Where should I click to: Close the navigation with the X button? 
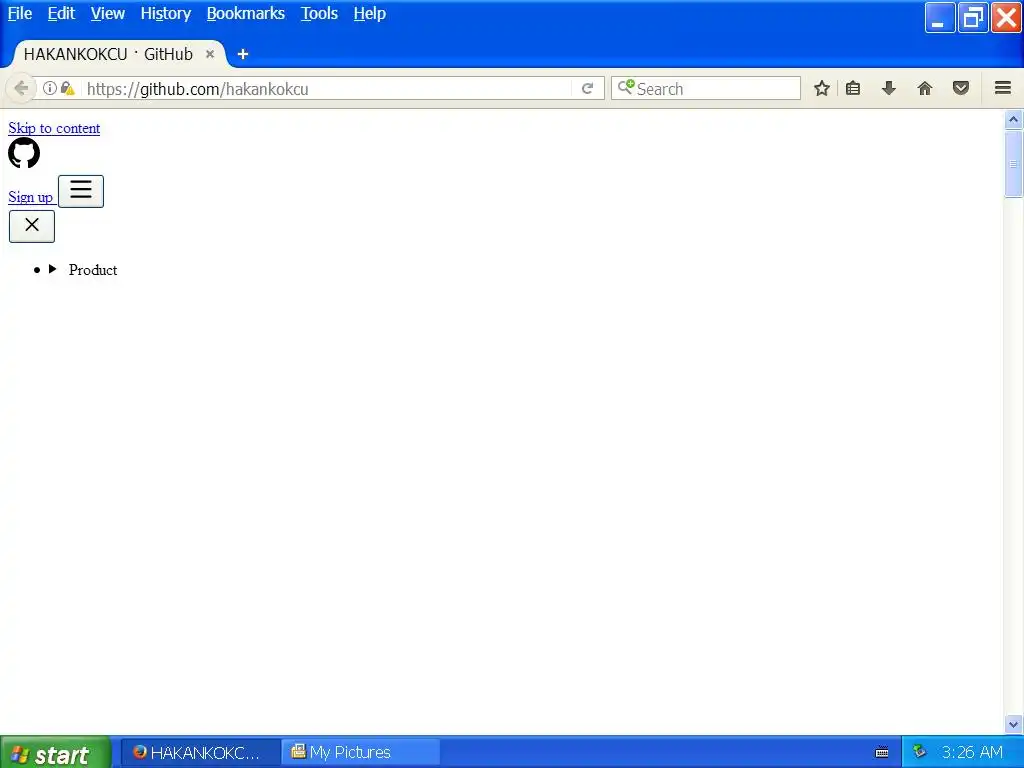31,226
